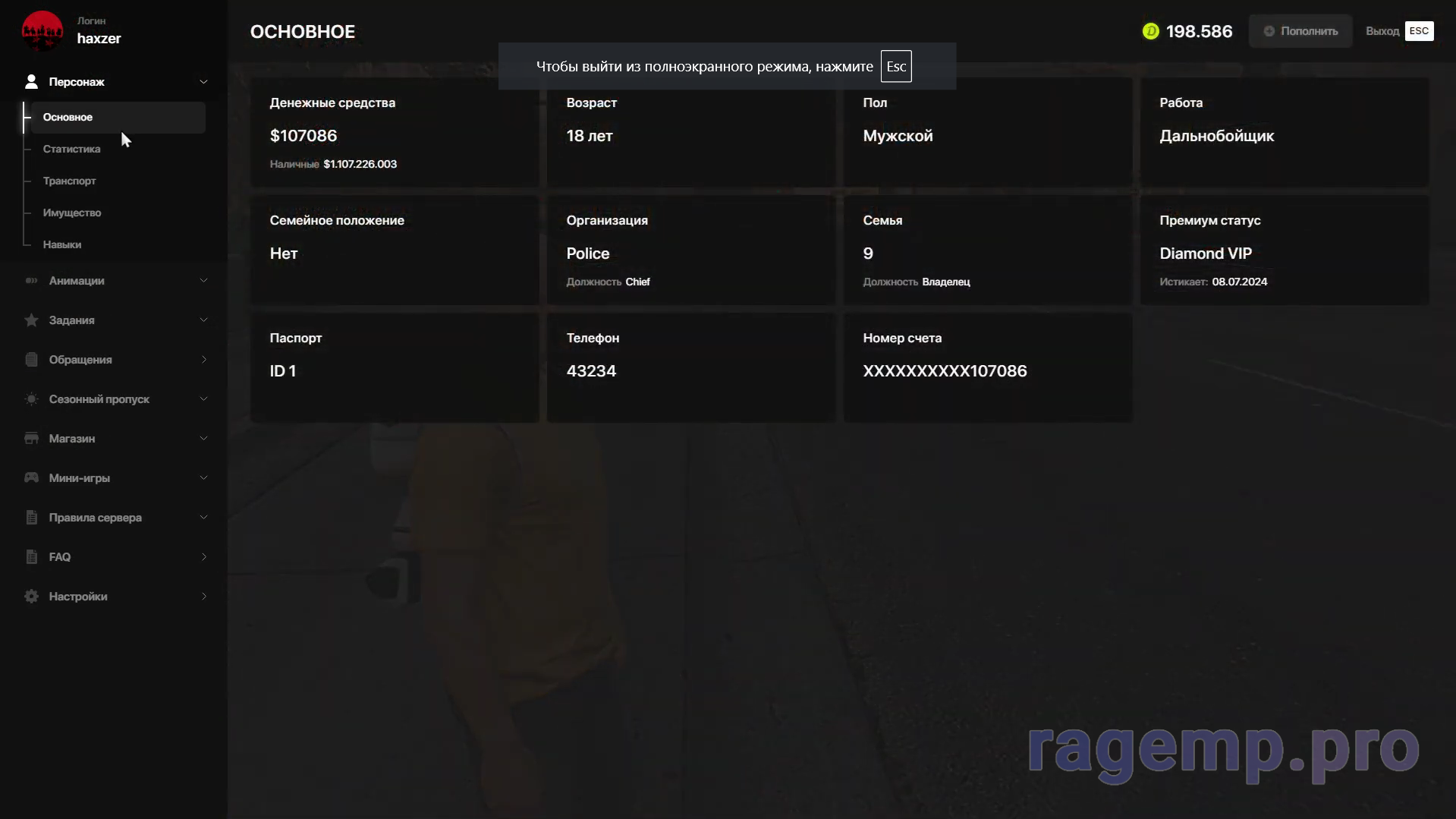Select the Транспорт submenu item
Screen dimensions: 1456x819
coord(69,181)
